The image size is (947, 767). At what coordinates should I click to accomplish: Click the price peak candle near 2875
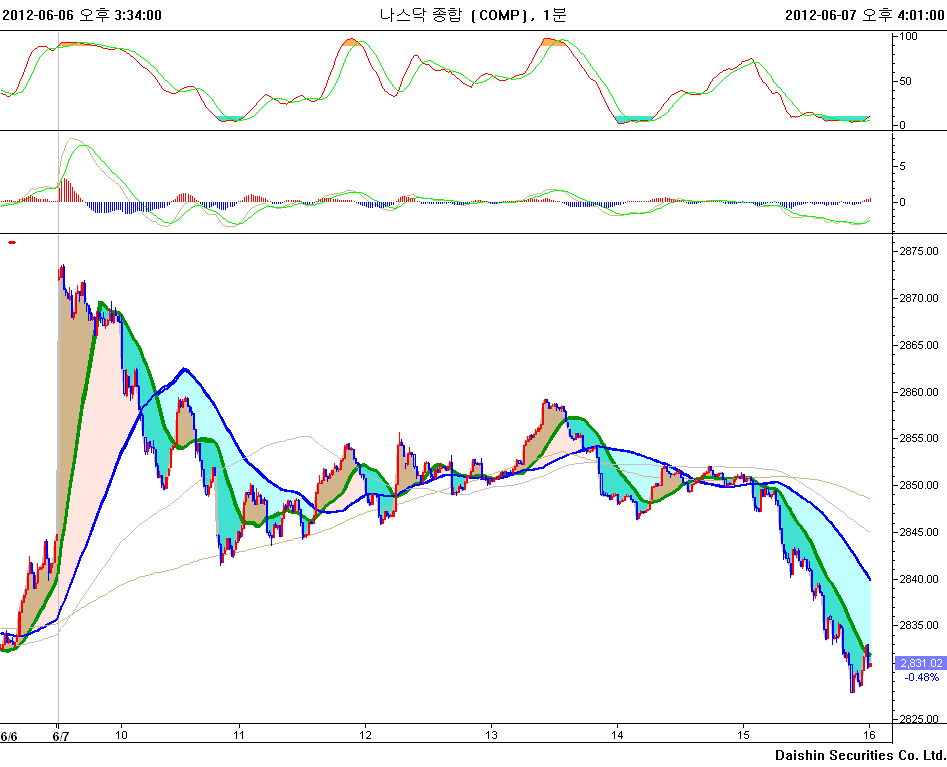(62, 271)
